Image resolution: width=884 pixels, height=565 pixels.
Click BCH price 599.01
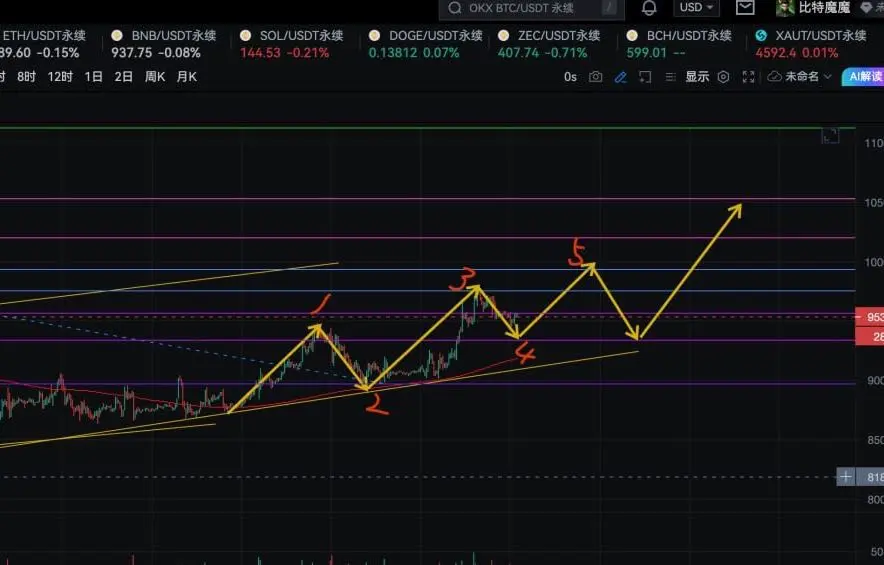coord(647,53)
